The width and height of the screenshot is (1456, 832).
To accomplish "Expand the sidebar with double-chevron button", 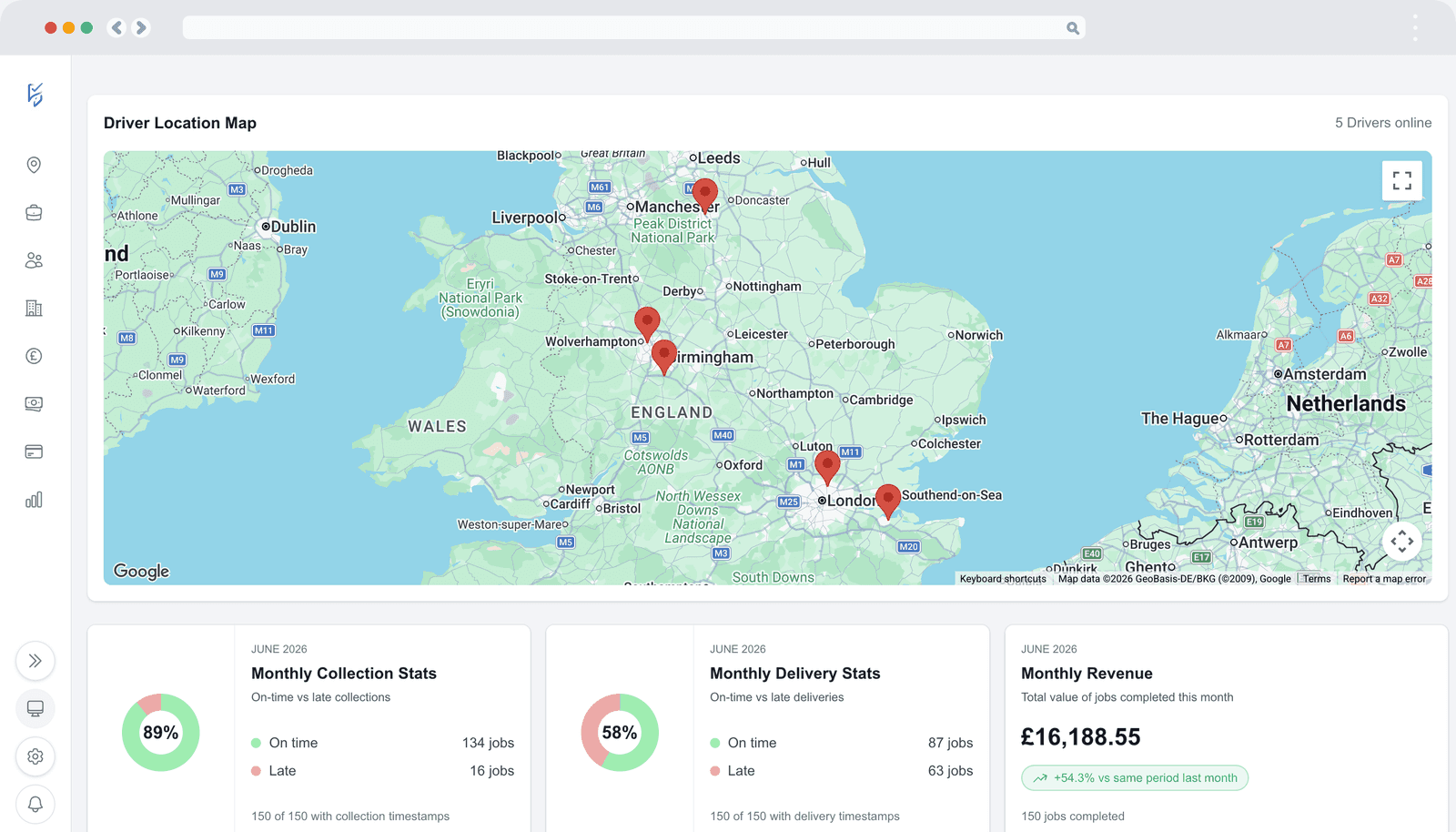I will 35,661.
